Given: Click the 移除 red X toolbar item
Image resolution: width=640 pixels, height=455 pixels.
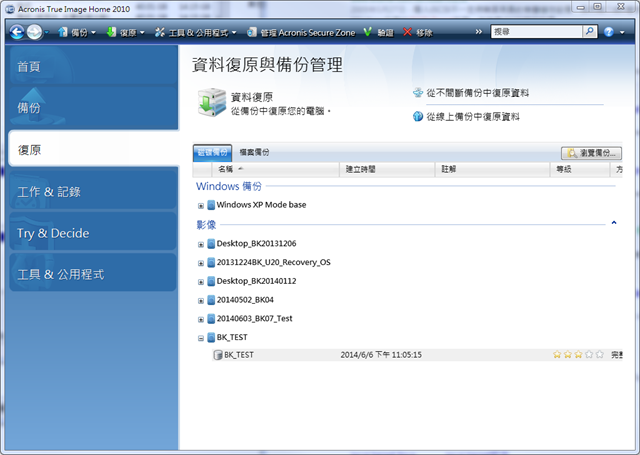Looking at the screenshot, I should (418, 32).
